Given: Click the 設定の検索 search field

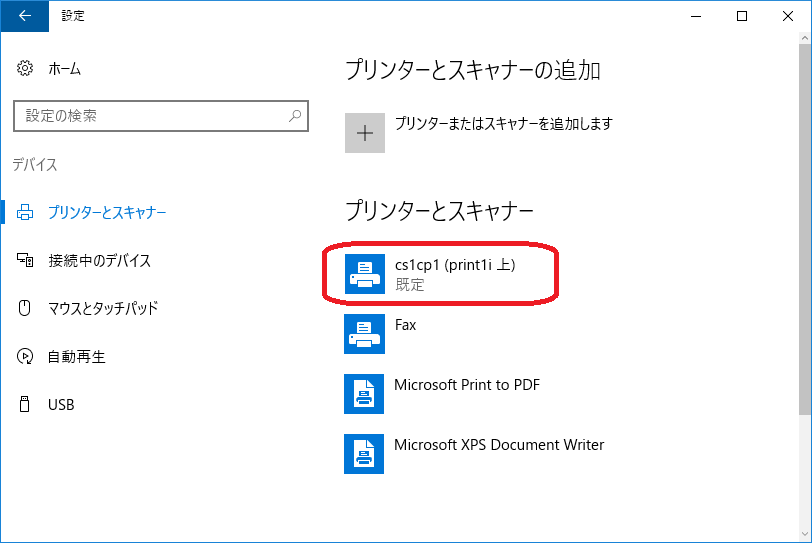Looking at the screenshot, I should coord(161,116).
